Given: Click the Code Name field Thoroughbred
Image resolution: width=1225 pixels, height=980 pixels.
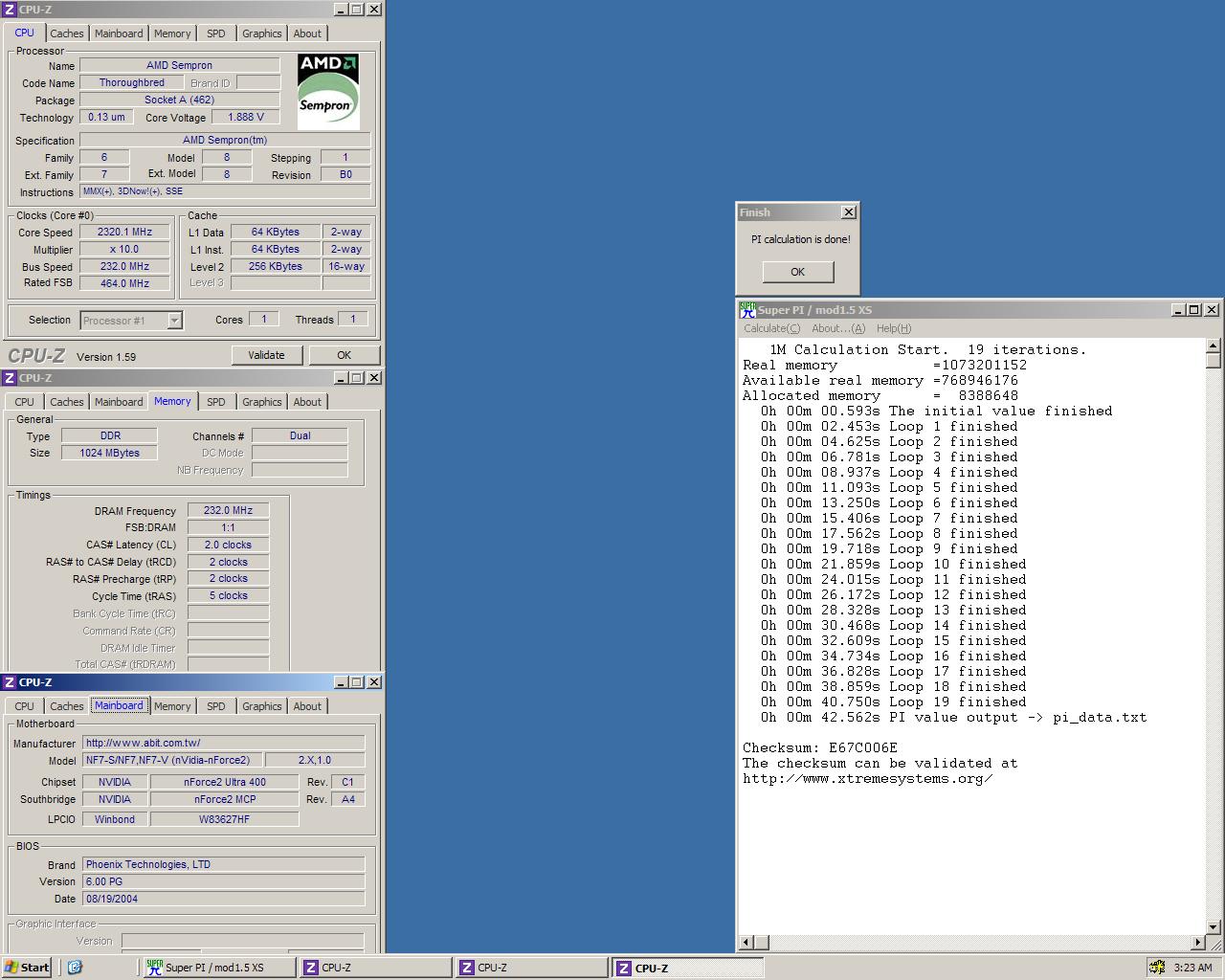Looking at the screenshot, I should [x=132, y=82].
